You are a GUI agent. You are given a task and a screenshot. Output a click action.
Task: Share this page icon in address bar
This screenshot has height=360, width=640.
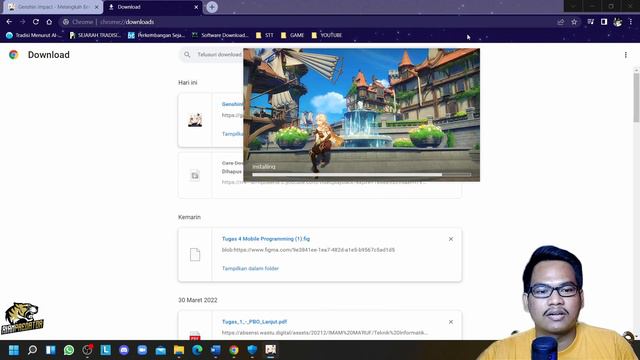(x=561, y=22)
